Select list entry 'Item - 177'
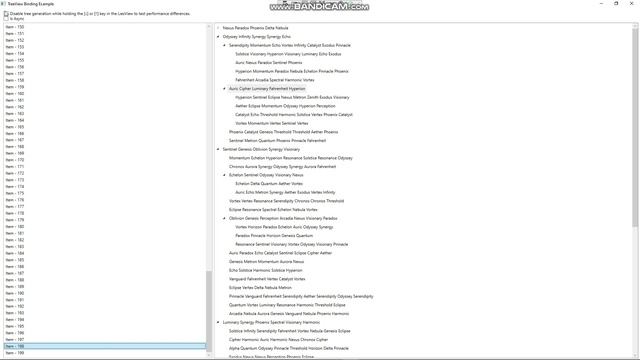 click(105, 207)
